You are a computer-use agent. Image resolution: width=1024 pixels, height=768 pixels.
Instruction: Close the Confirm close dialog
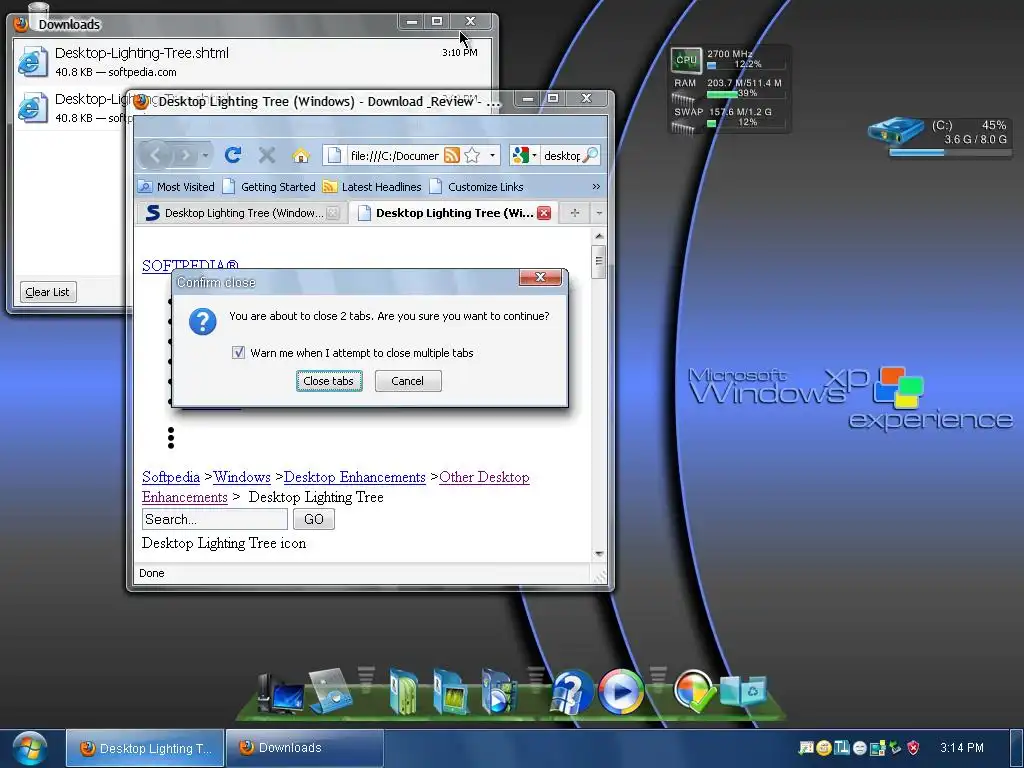pos(540,277)
